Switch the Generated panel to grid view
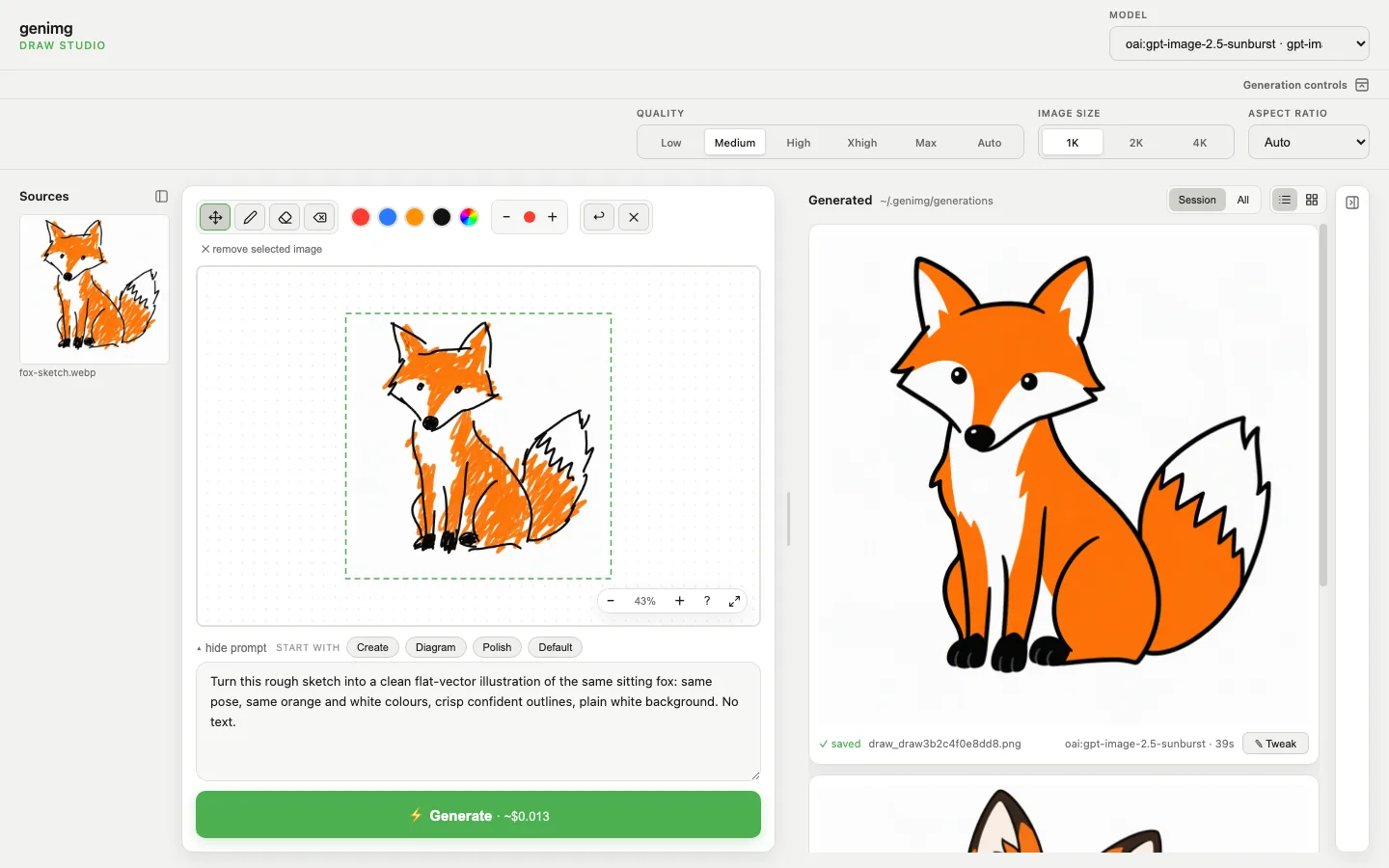1389x868 pixels. coord(1312,200)
